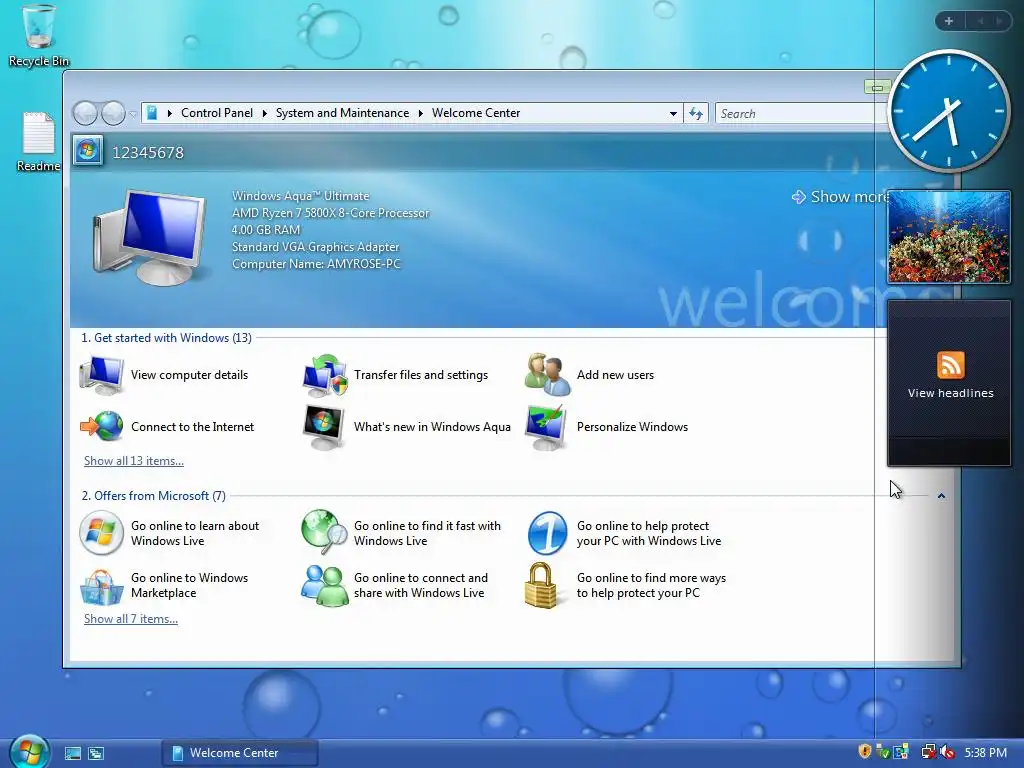Screen dimensions: 1024x768
Task: Click the Offers from Microsoft heading
Action: (x=153, y=496)
